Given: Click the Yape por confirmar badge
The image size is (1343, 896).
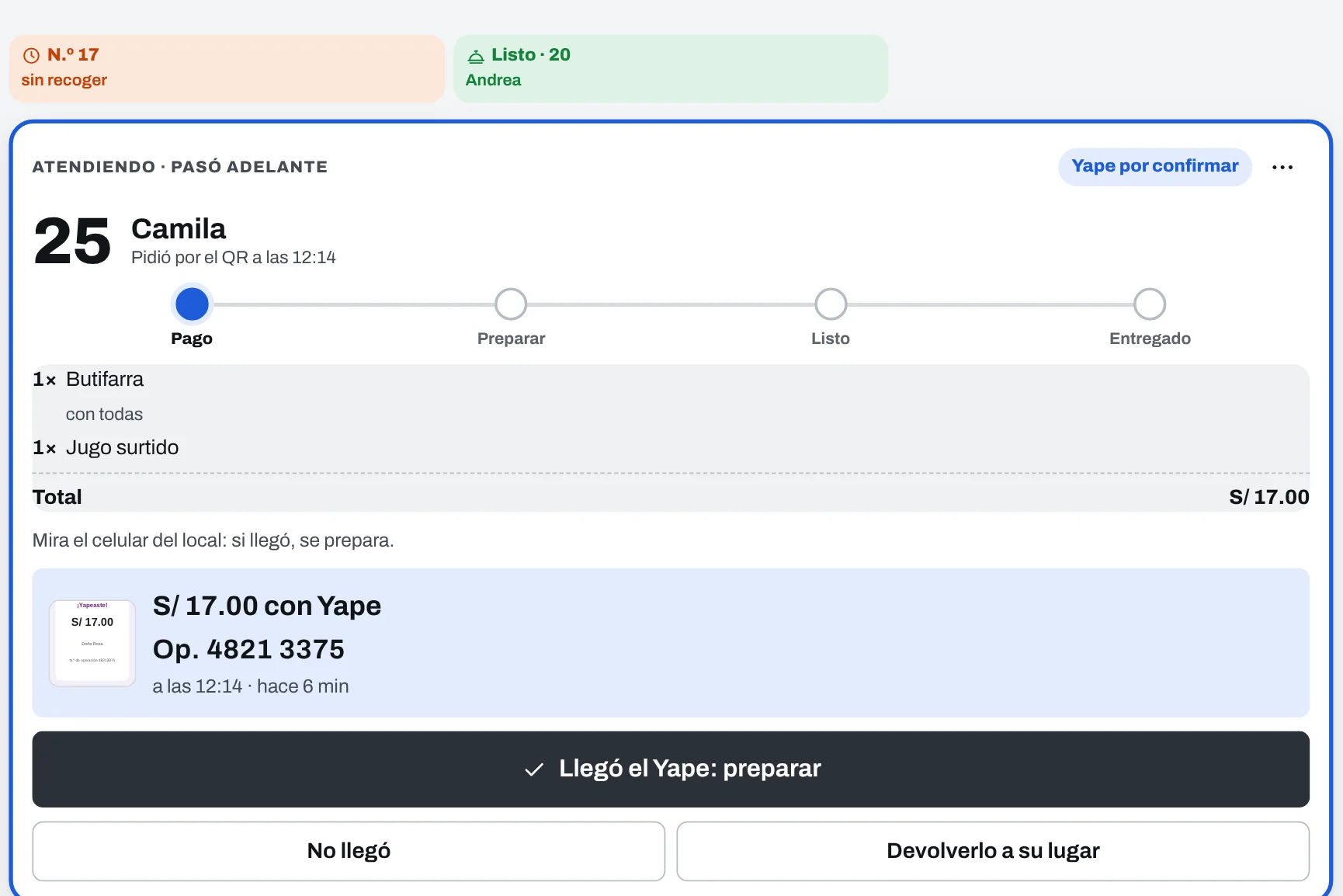Looking at the screenshot, I should click(x=1154, y=166).
